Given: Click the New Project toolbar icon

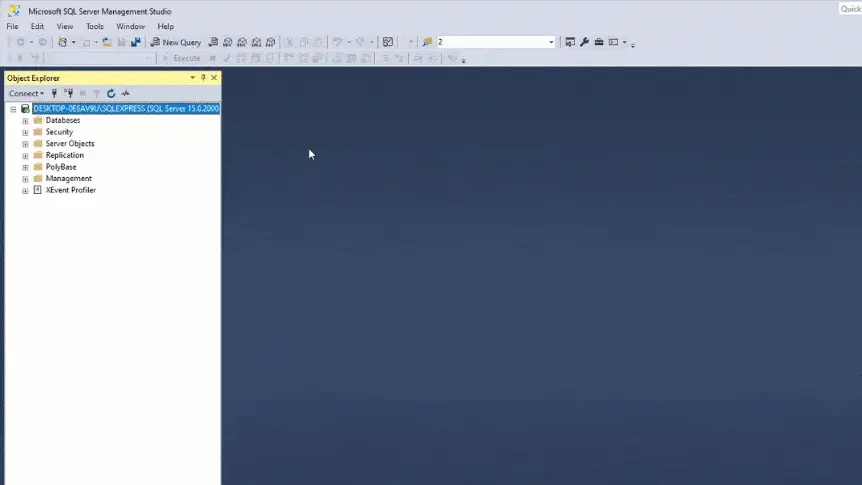Looking at the screenshot, I should coord(63,42).
